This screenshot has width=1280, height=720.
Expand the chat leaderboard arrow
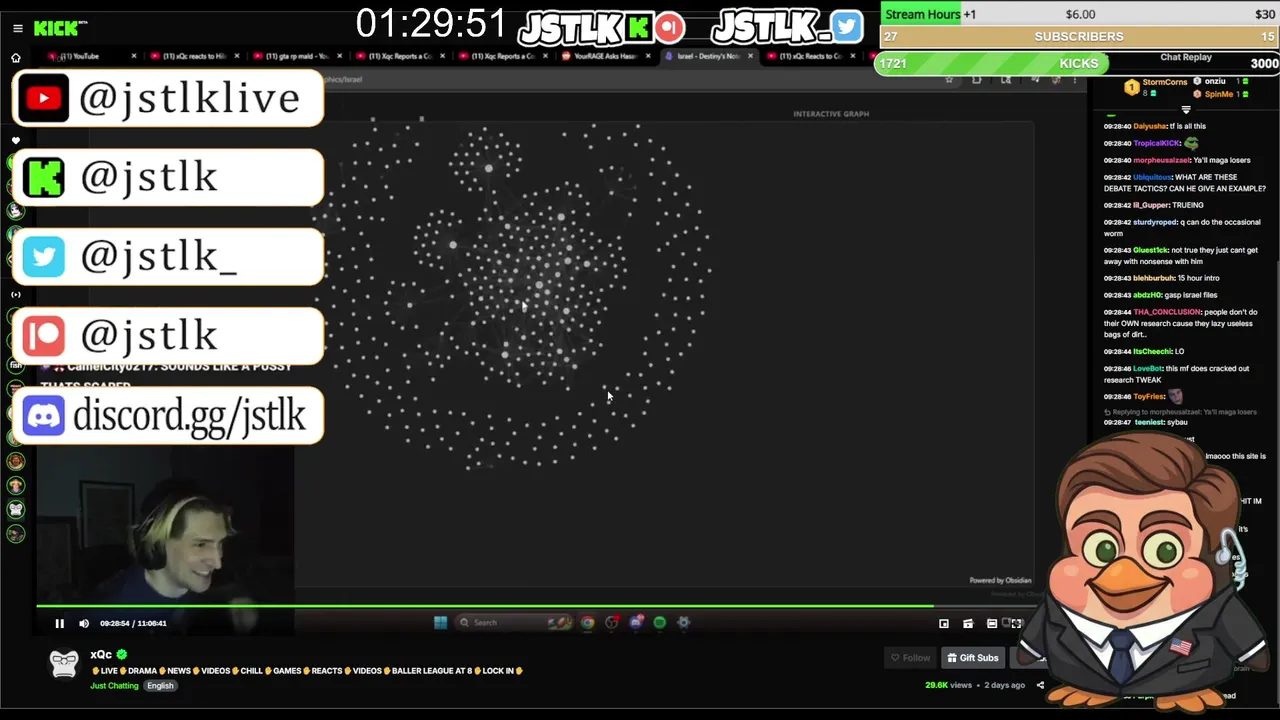[1186, 110]
